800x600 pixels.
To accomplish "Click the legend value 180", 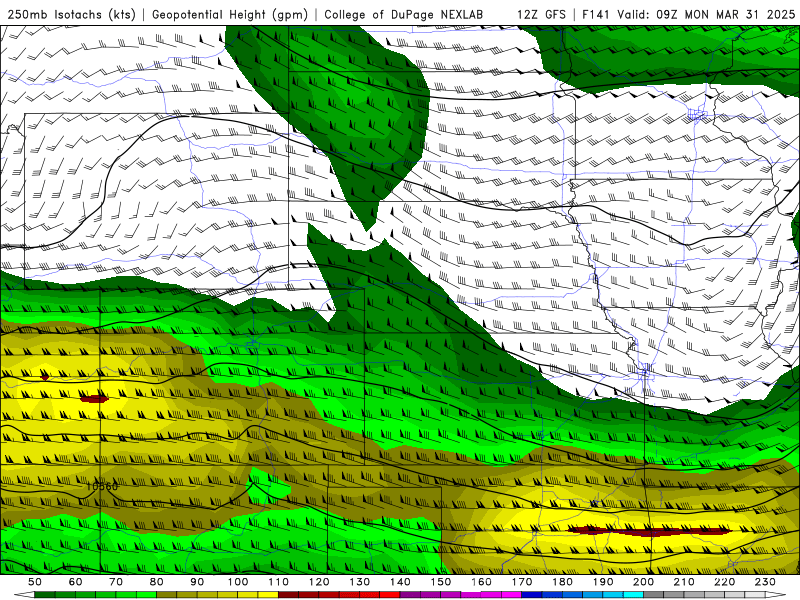I will pyautogui.click(x=563, y=582).
